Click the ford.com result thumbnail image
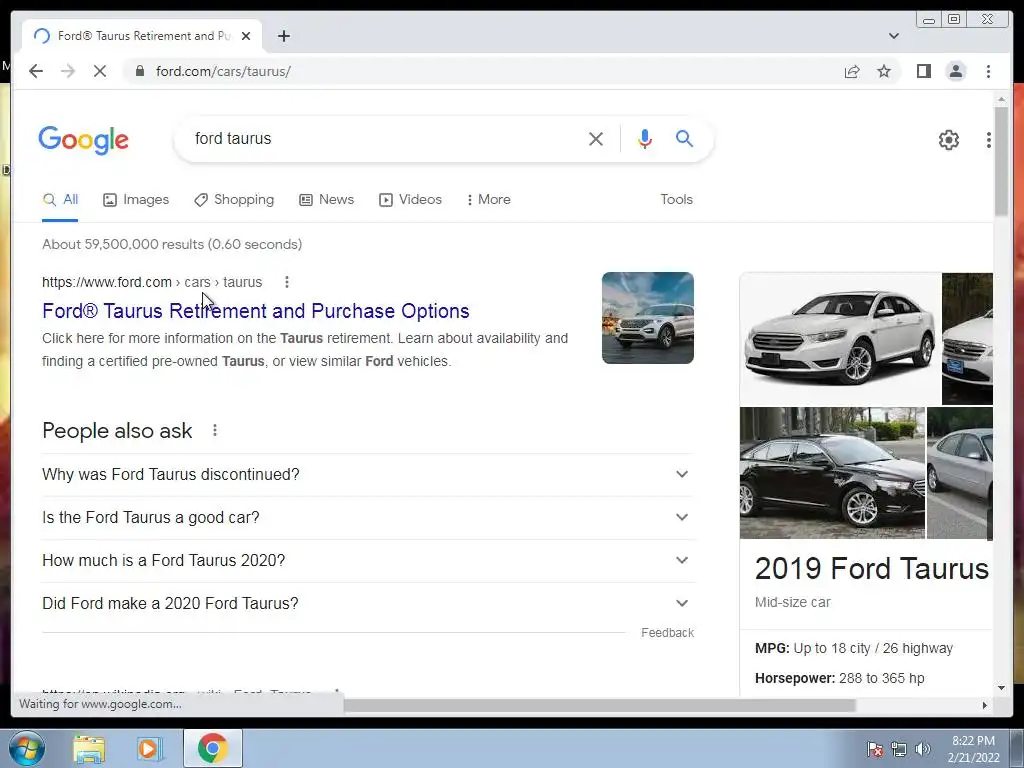The width and height of the screenshot is (1024, 768). tap(648, 318)
